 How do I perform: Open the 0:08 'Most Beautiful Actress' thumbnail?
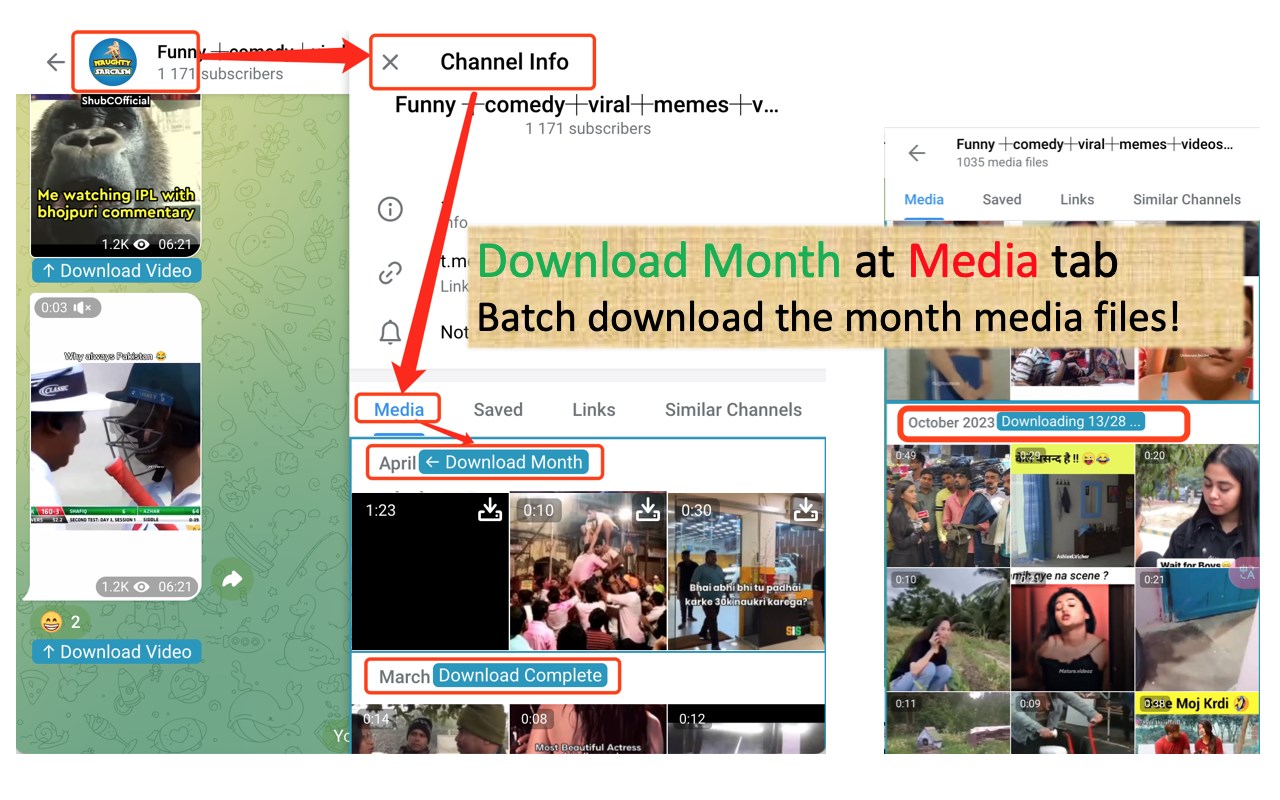pos(588,729)
